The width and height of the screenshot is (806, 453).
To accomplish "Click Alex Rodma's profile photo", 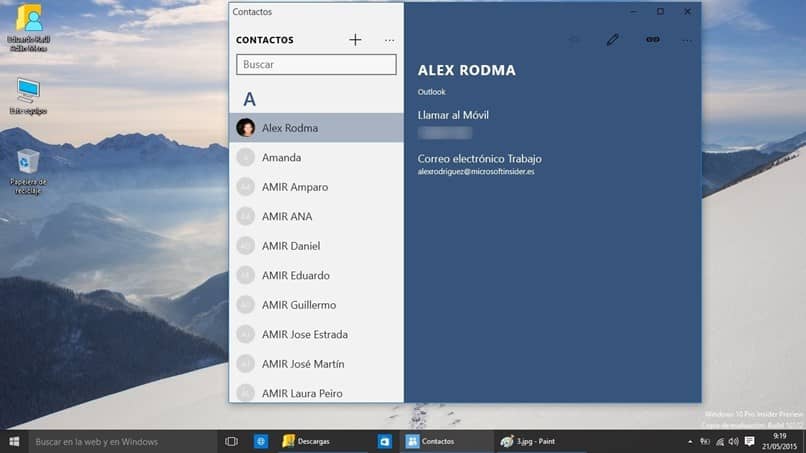I will [x=246, y=128].
